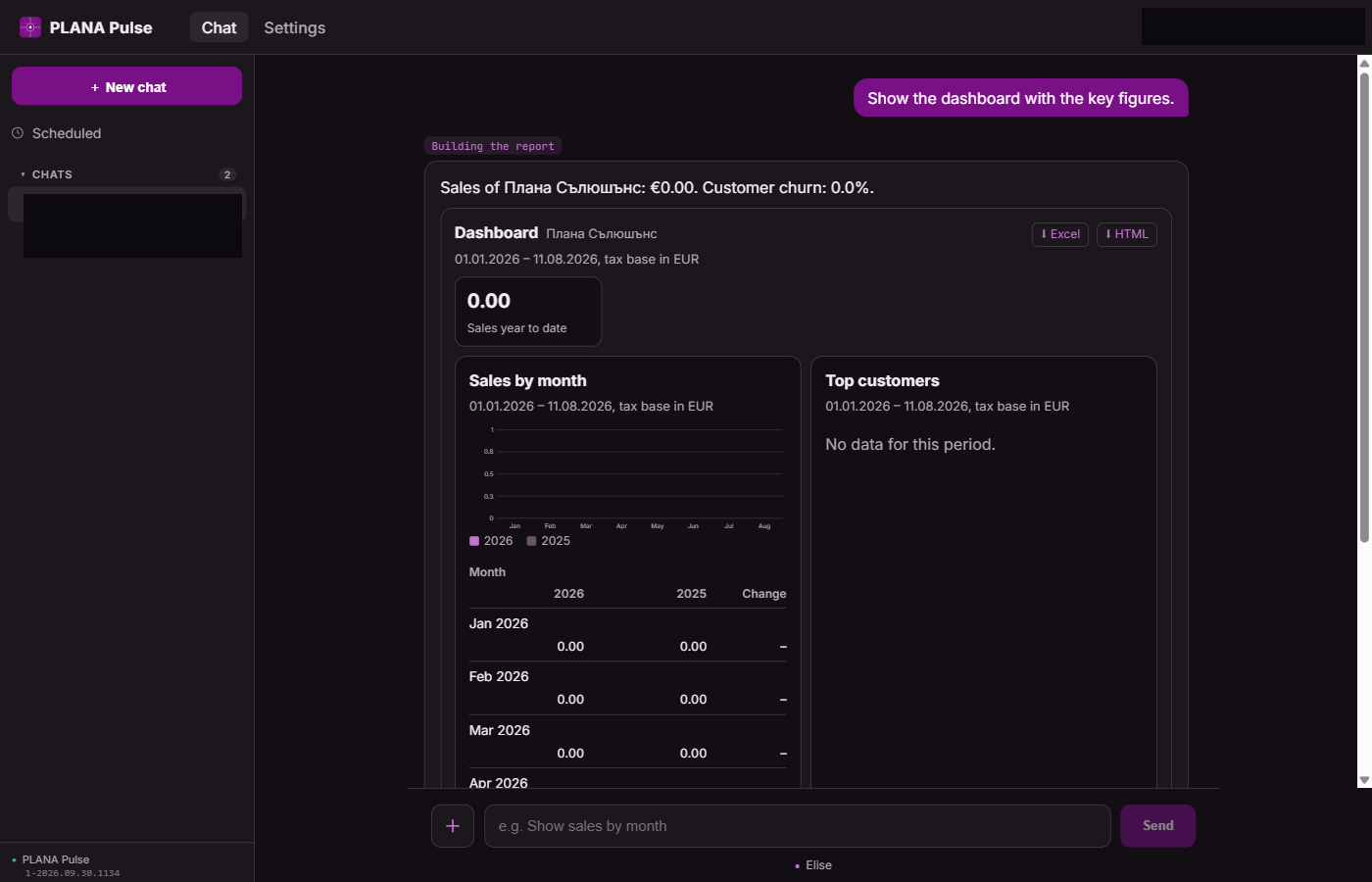Click the No data for this period text
Image resolution: width=1372 pixels, height=882 pixels.
910,444
